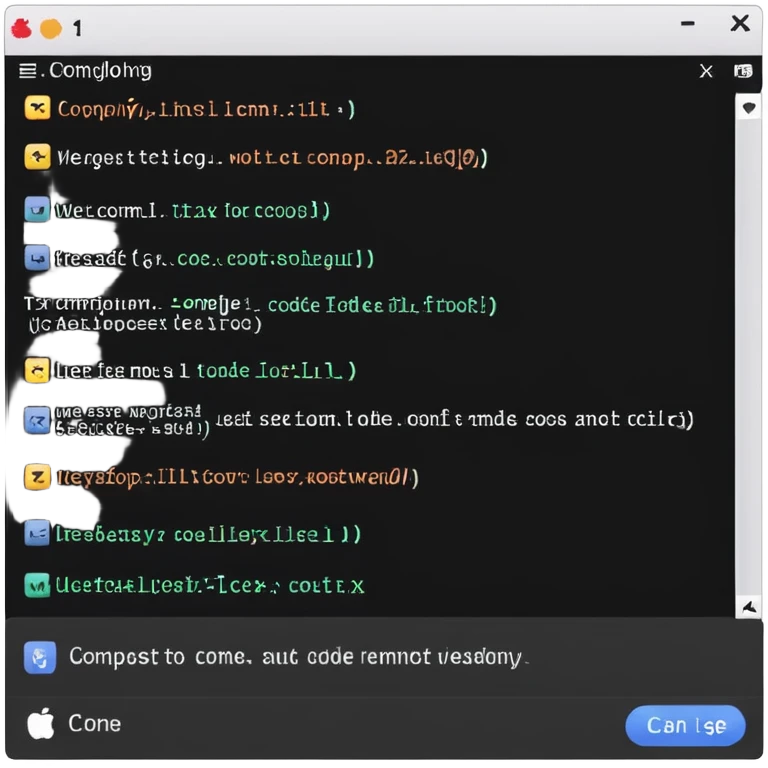This screenshot has width=768, height=768.
Task: Select the lleysfop orange line
Action: pyautogui.click(x=237, y=477)
